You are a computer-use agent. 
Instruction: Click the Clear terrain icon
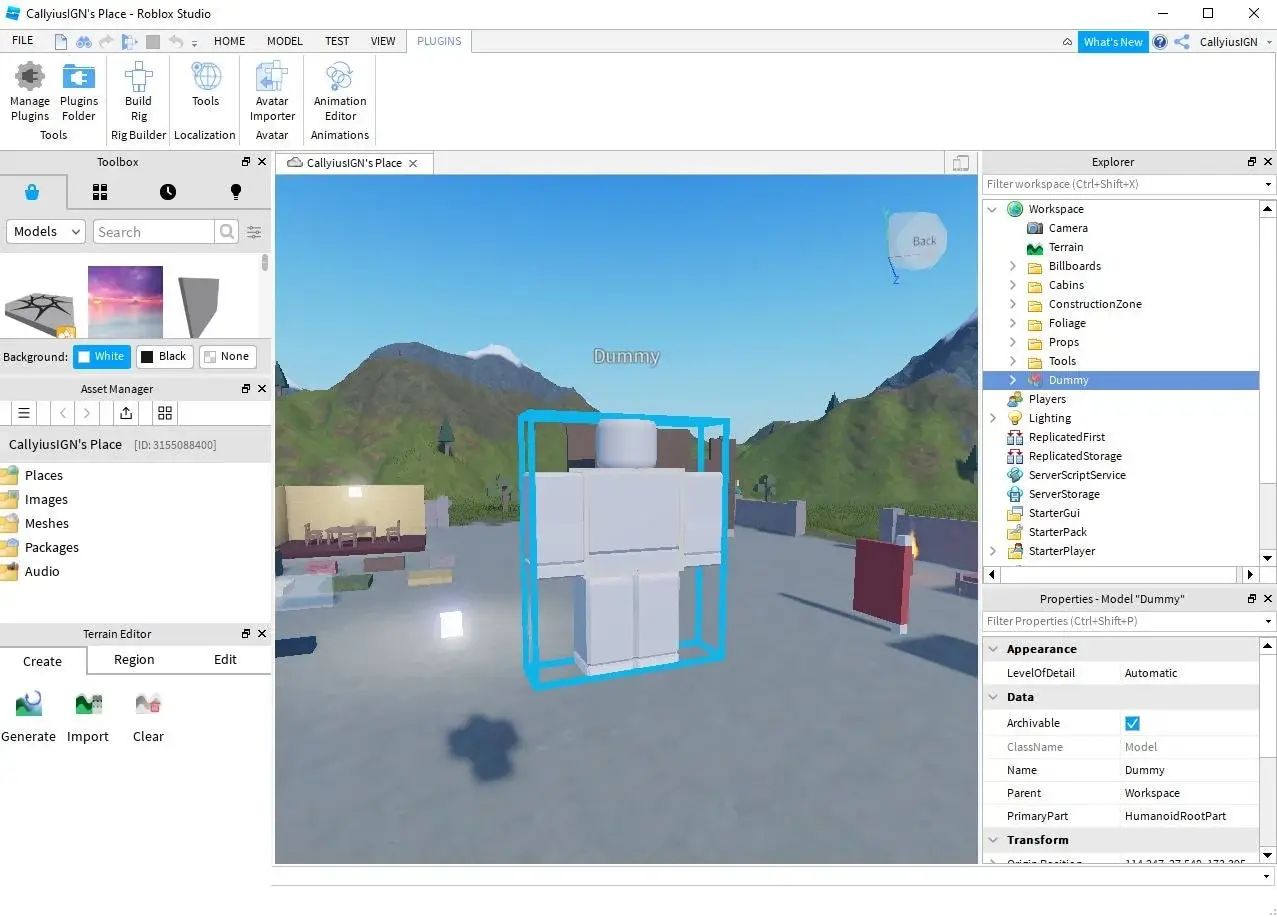point(148,717)
